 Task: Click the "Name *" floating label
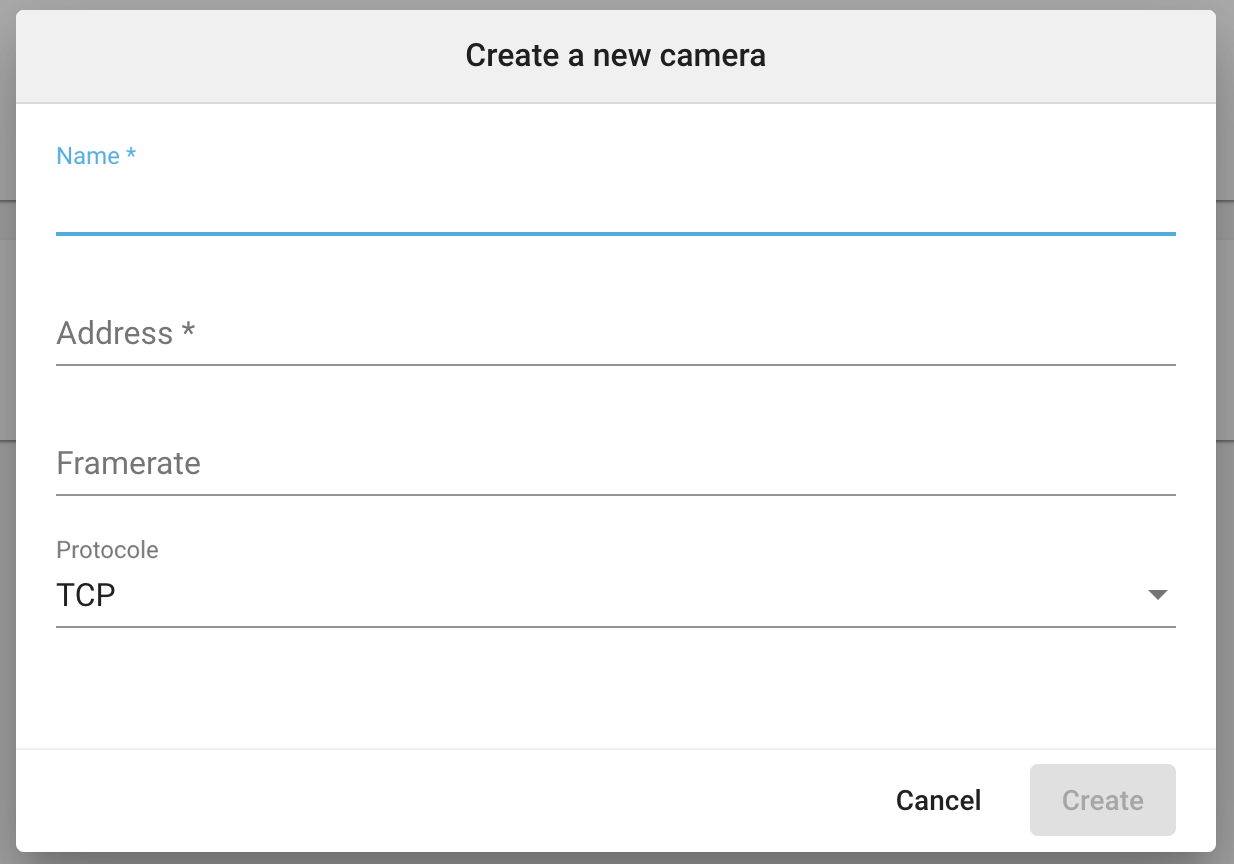[x=96, y=156]
